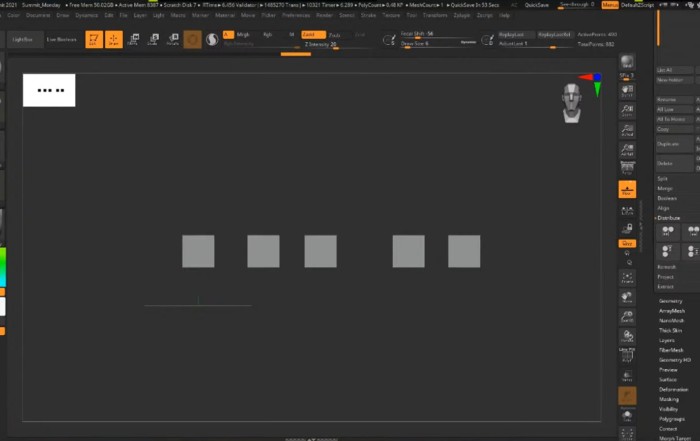This screenshot has height=441, width=700.
Task: Click the third gray square on canvas
Action: [x=320, y=251]
